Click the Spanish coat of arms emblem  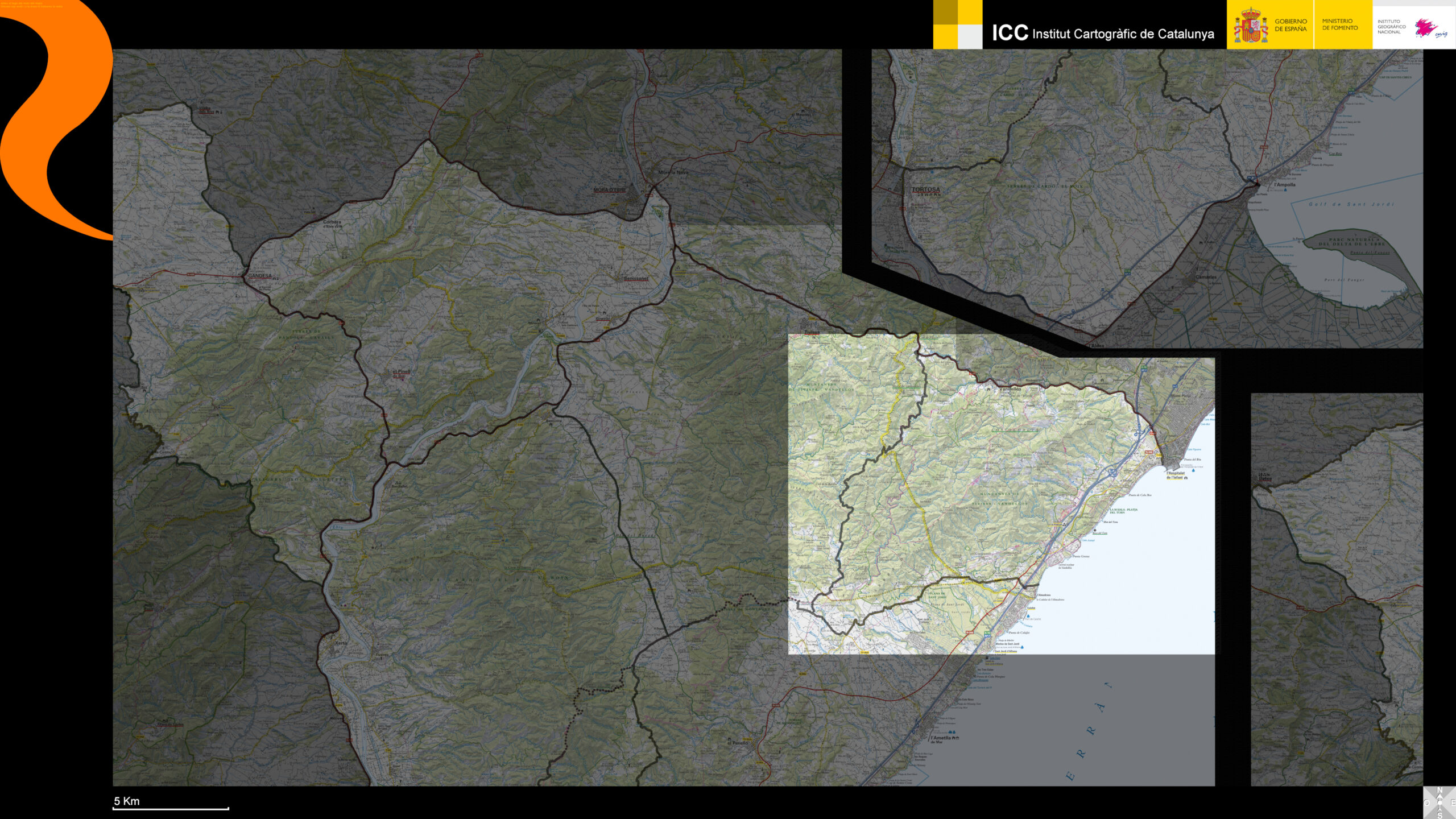click(1250, 26)
